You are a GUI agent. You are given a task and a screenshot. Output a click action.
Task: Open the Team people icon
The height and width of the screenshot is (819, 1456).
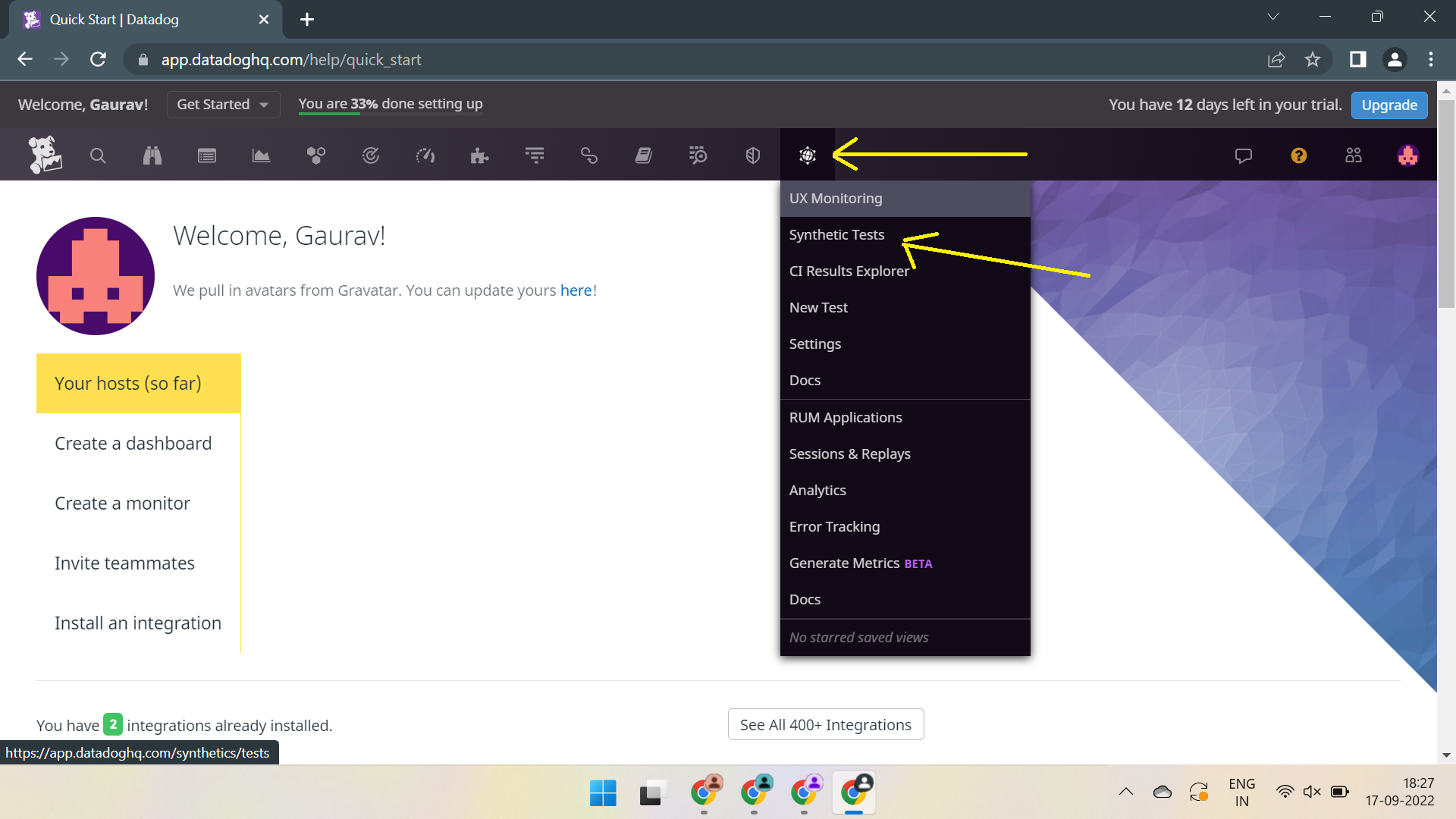(1354, 155)
